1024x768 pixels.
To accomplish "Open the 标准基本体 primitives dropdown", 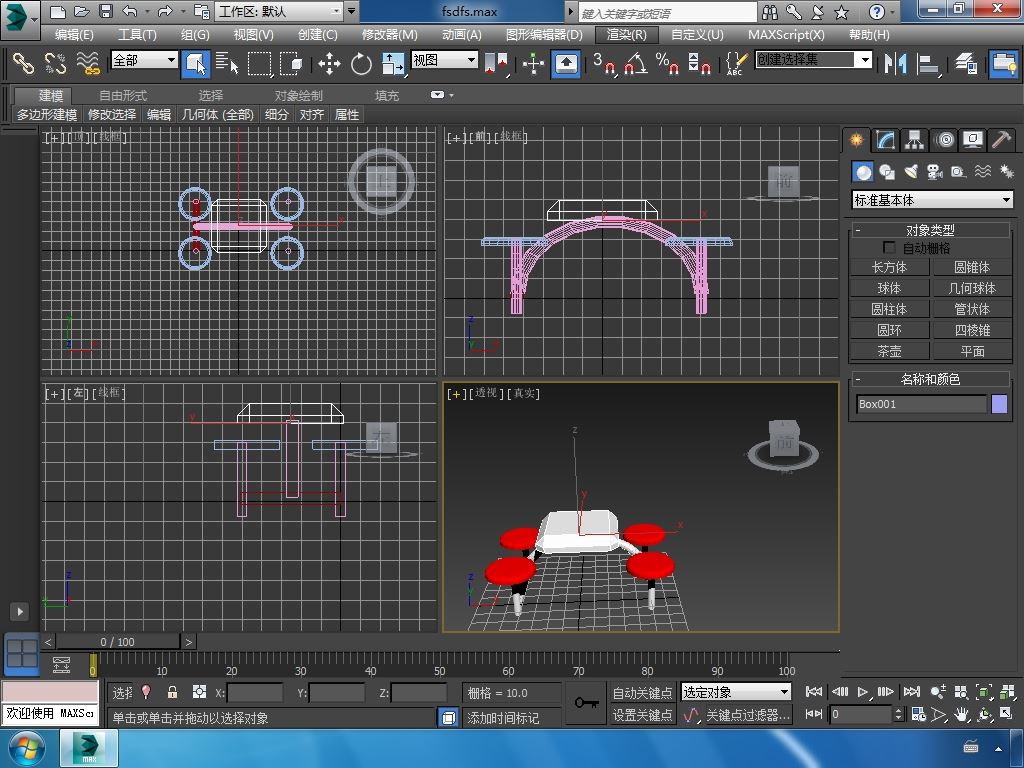I will pos(932,200).
